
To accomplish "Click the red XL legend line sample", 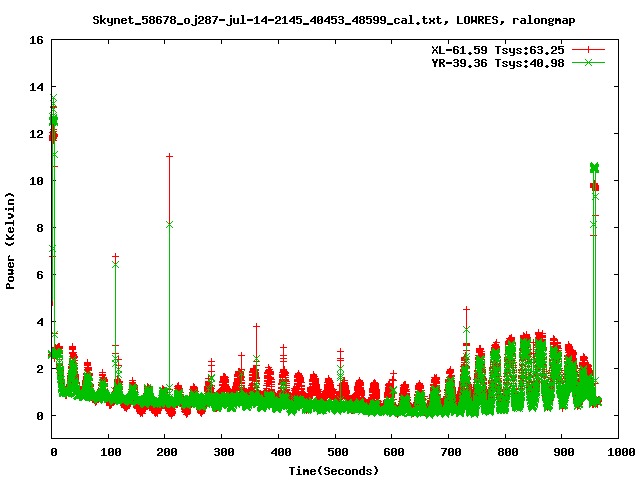I will coord(588,50).
